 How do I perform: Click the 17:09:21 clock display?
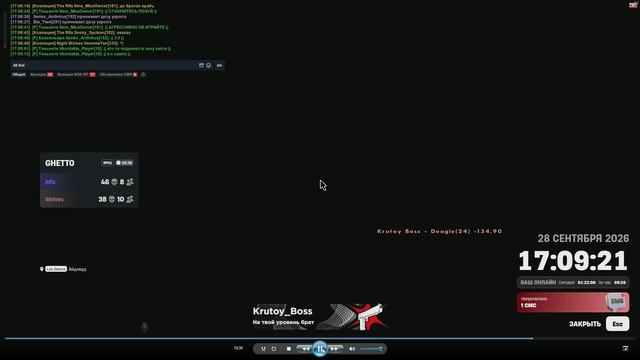[x=573, y=260]
